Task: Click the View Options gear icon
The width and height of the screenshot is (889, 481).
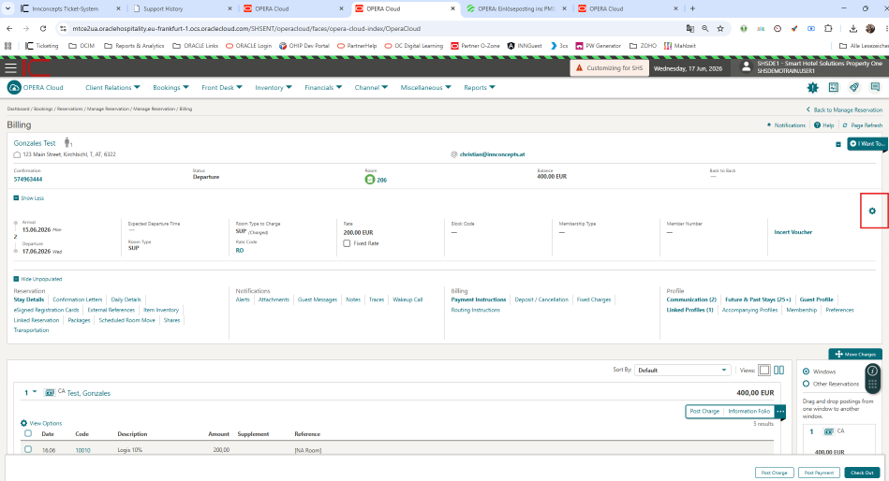Action: tap(24, 423)
